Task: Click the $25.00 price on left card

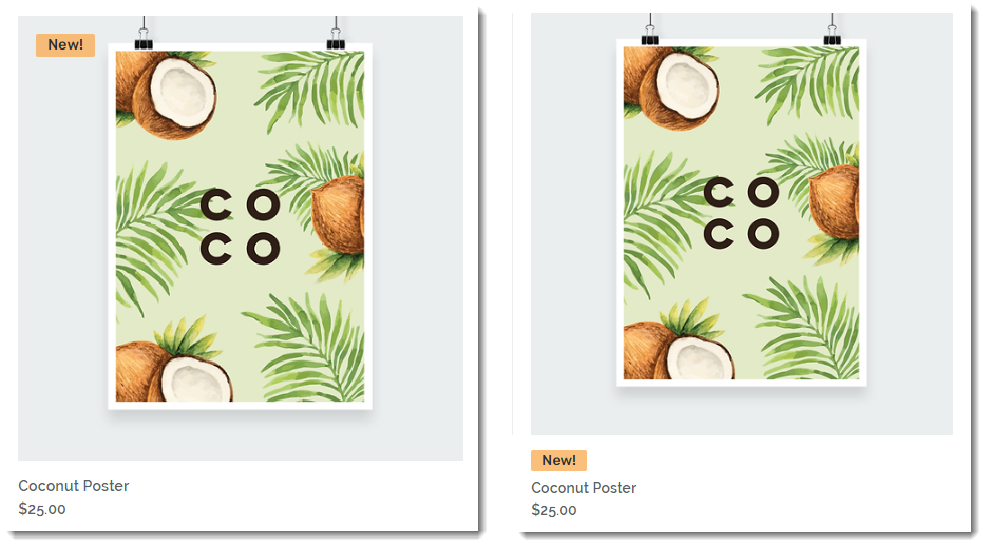Action: click(42, 509)
